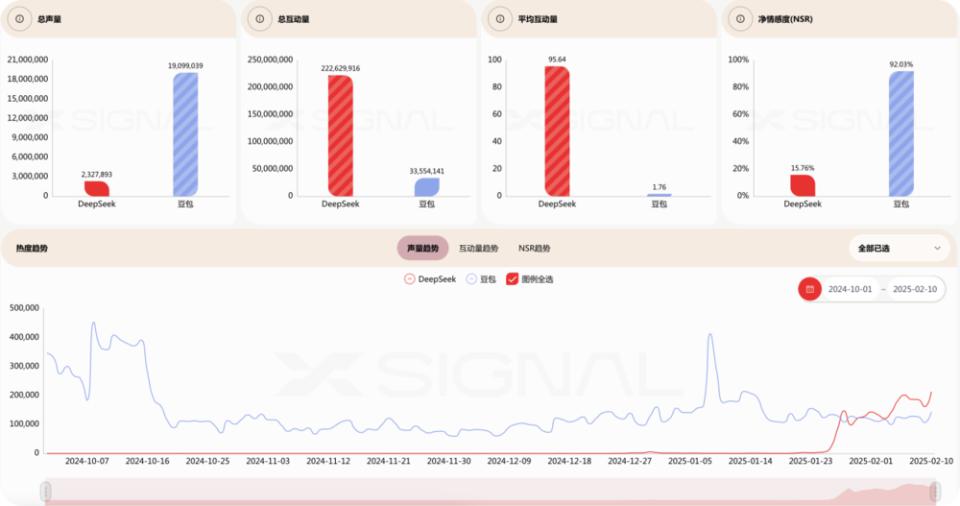Grab the left range slider handle
960x506 pixels.
46,491
